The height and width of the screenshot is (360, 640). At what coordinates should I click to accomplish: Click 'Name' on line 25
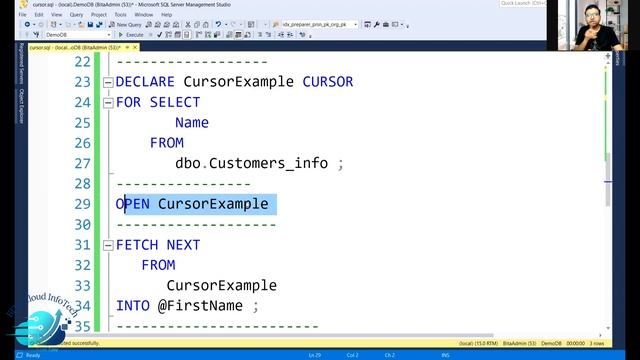click(192, 122)
